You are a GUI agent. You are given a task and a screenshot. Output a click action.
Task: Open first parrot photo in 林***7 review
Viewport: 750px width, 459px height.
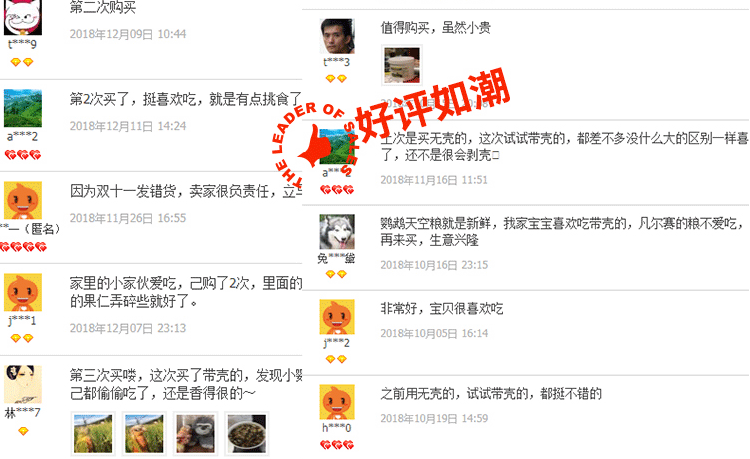tap(93, 434)
